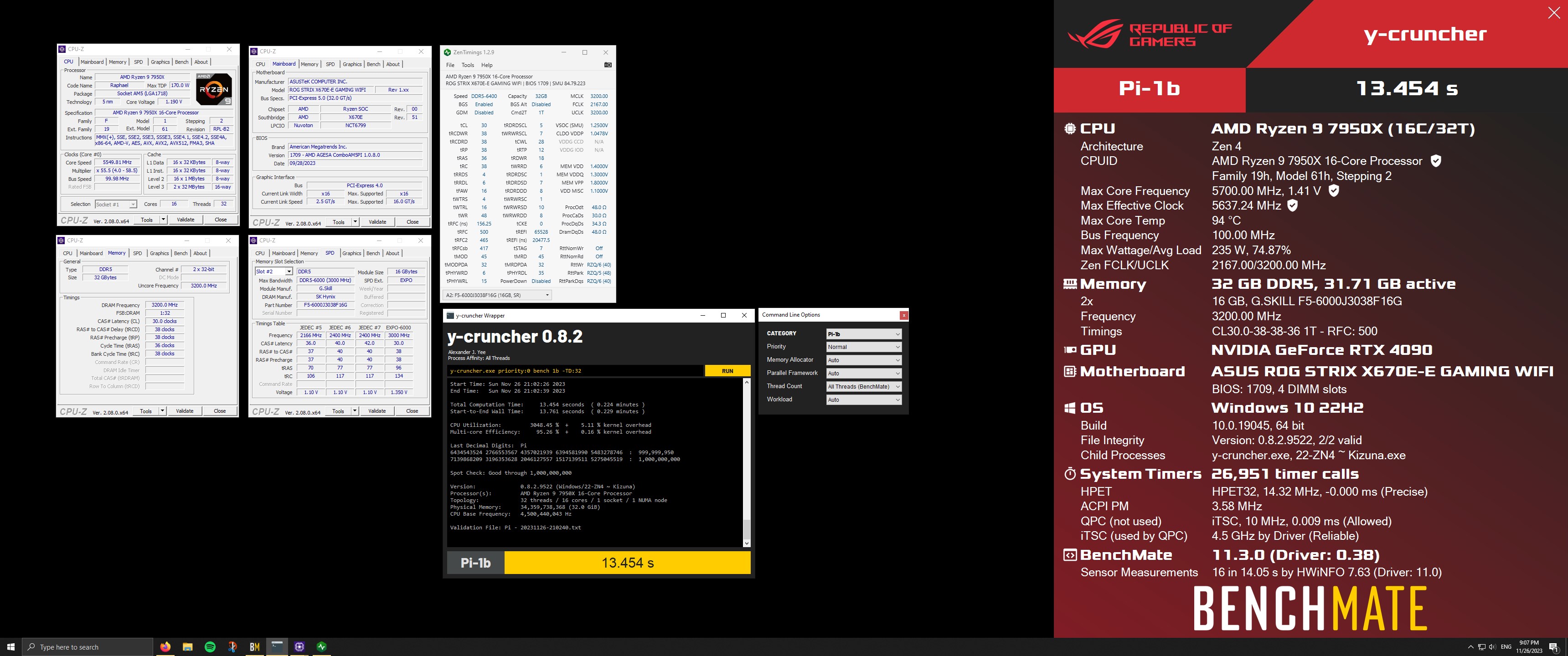The width and height of the screenshot is (1568, 656).
Task: Click the ZenTimings title bar app icon
Action: coord(448,52)
